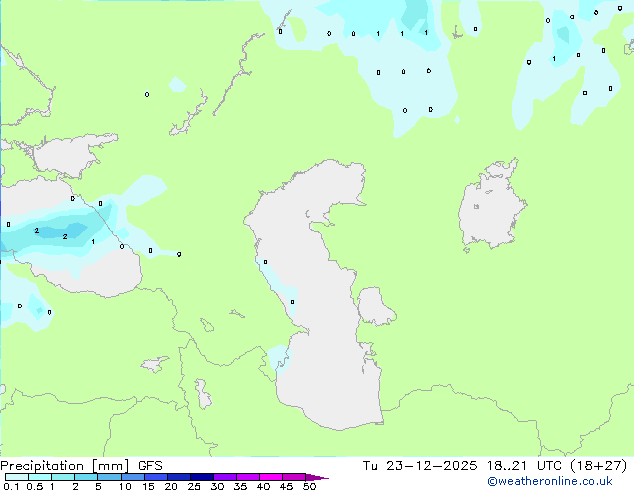Pick the magenta swatch between 40 and 45
This screenshot has height=490, width=634.
point(271,477)
